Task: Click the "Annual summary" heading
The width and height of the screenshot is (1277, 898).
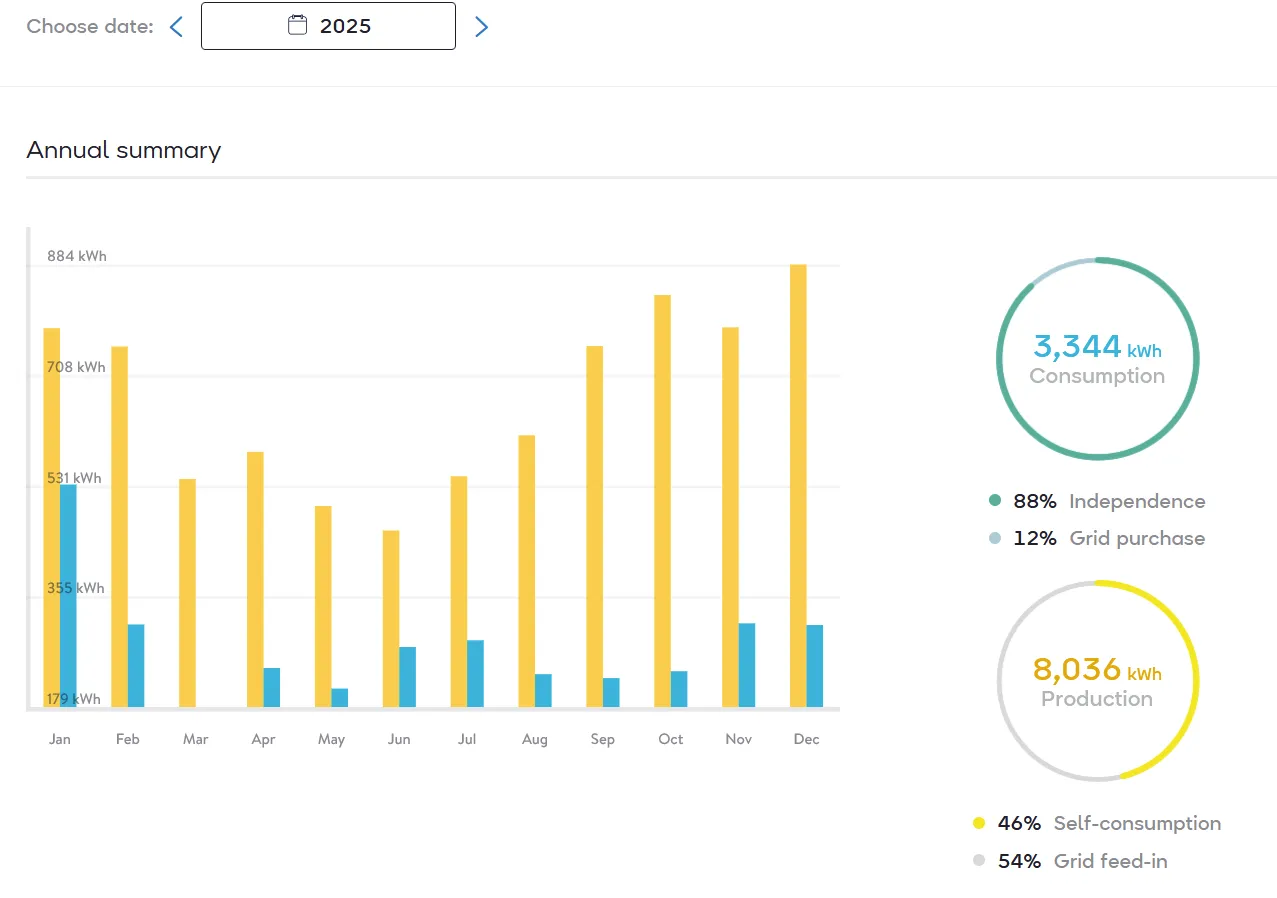Action: [x=124, y=150]
